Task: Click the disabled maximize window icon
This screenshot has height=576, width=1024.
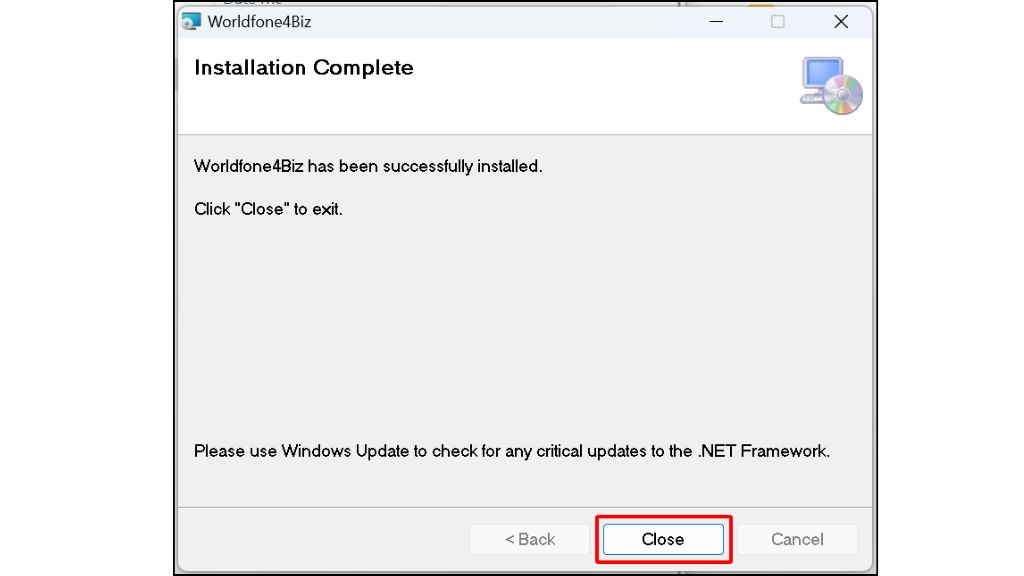Action: (778, 22)
